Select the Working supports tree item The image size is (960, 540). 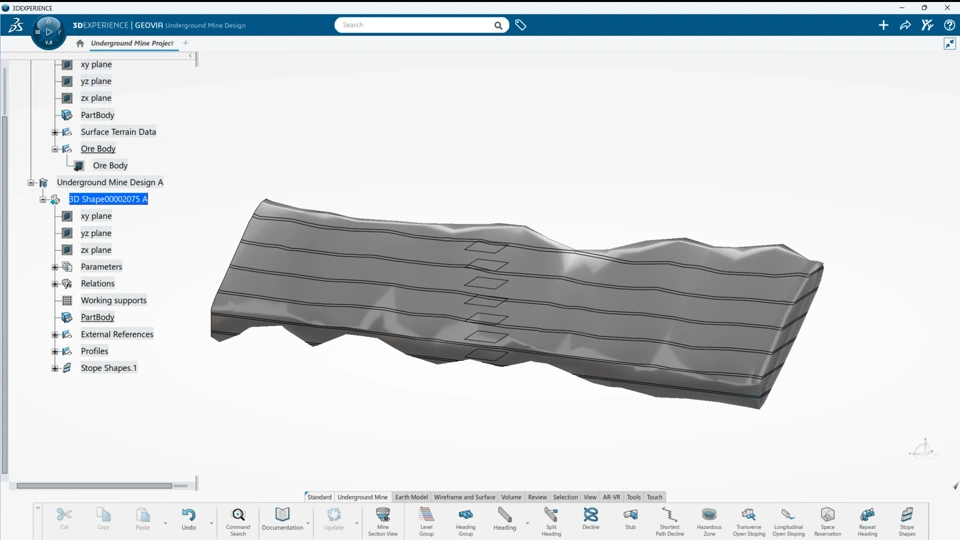click(x=113, y=301)
